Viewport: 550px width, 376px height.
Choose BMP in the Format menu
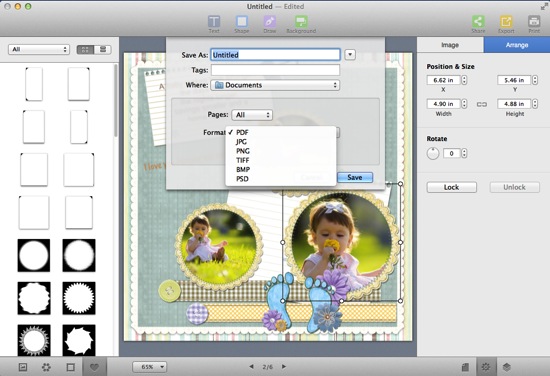281,169
